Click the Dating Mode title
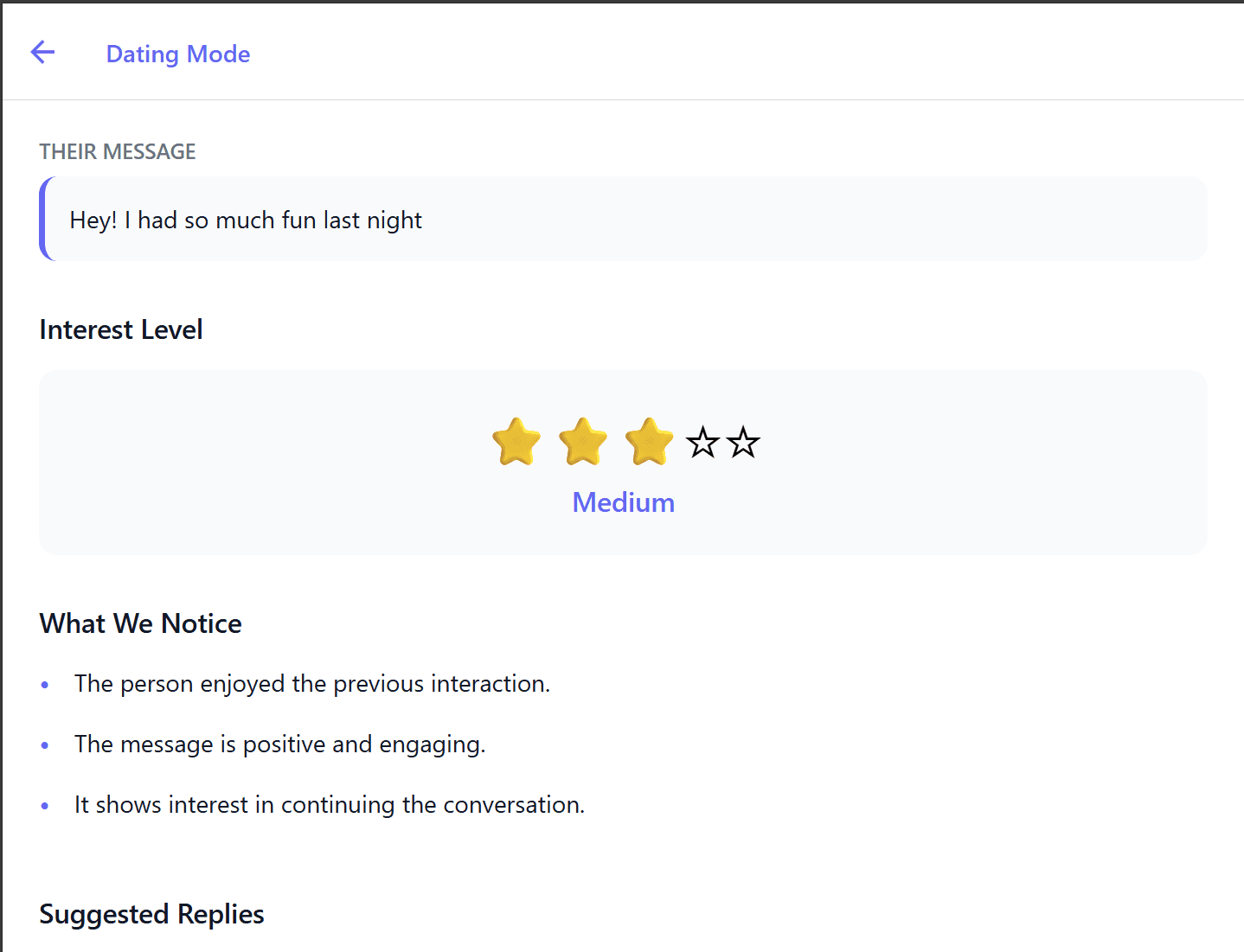Screen dimensions: 1244x952 pos(177,54)
